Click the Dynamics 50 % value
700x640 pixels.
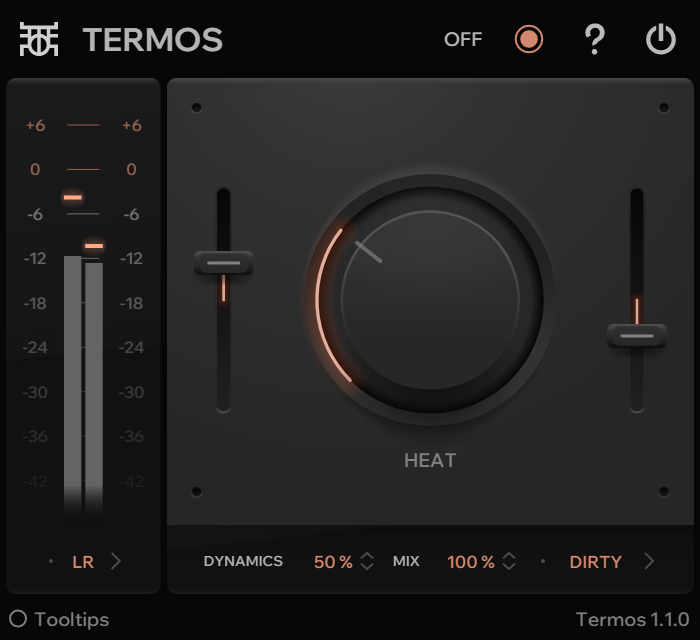333,562
